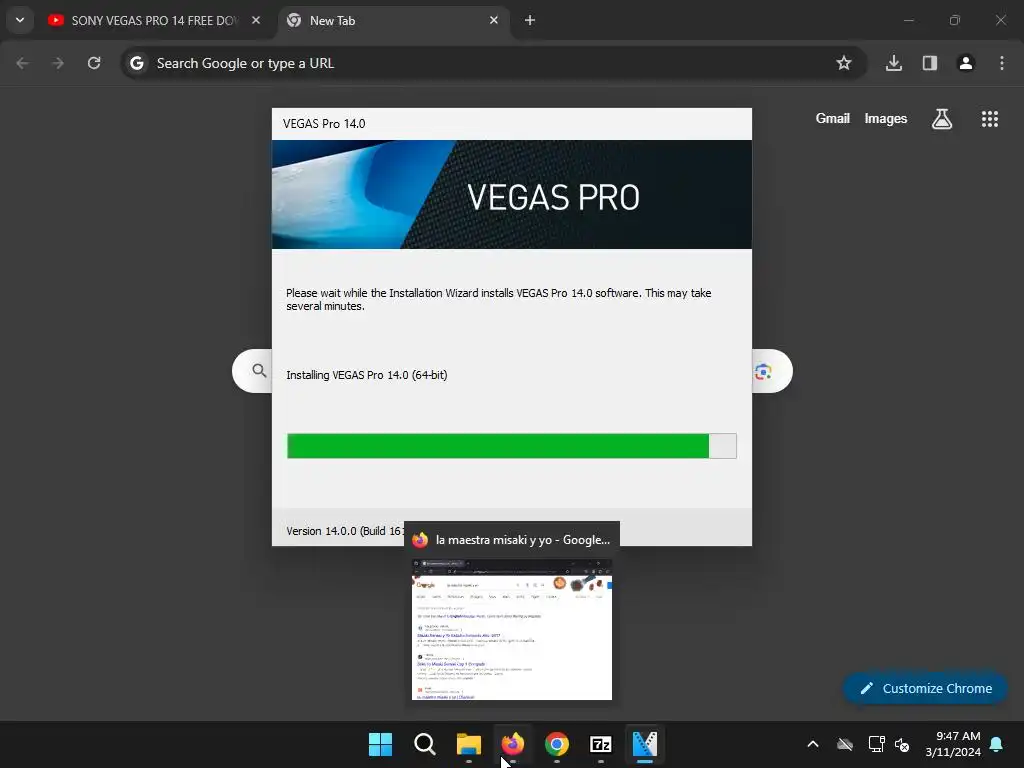This screenshot has height=768, width=1024.
Task: Click the browser forward arrow
Action: point(58,63)
